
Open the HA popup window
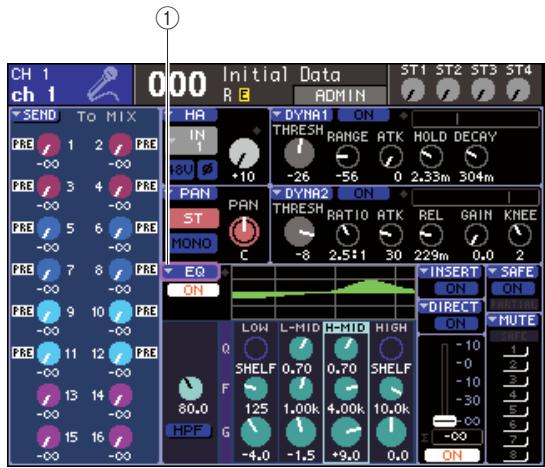(x=190, y=115)
